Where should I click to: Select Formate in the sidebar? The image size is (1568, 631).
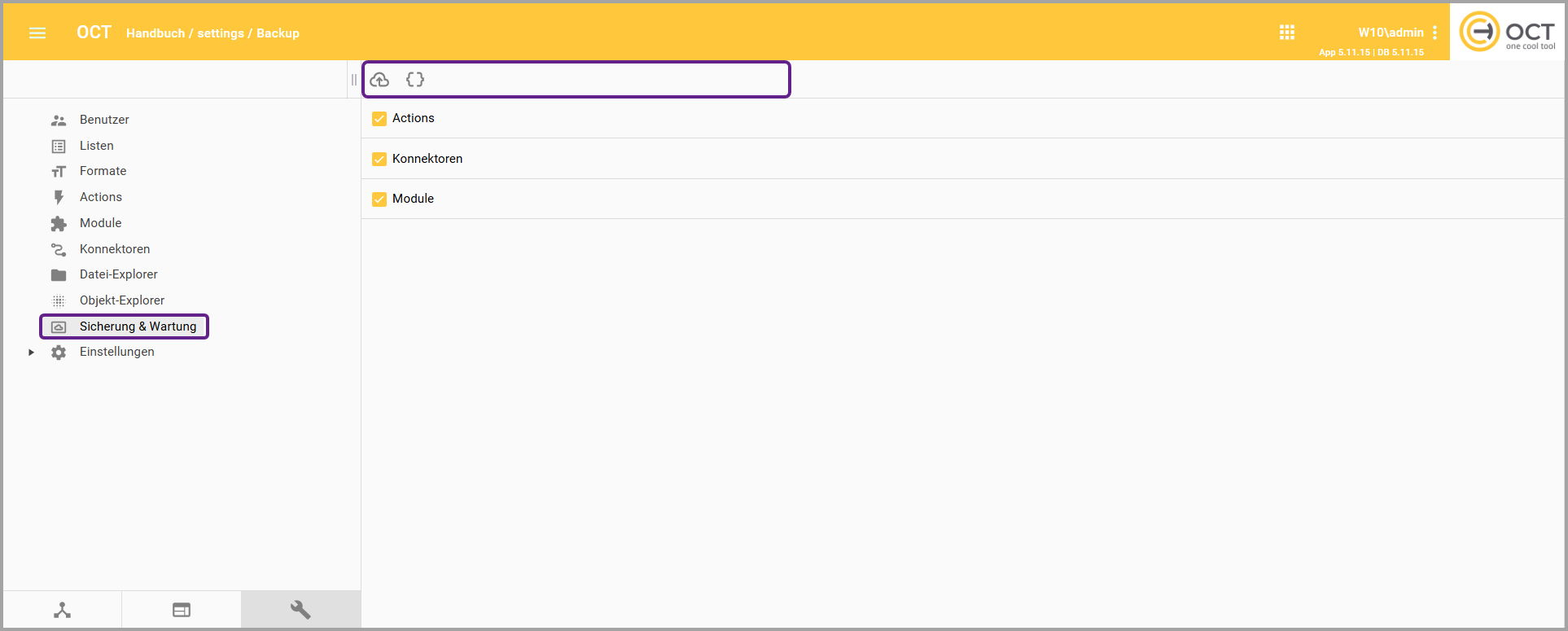click(103, 171)
